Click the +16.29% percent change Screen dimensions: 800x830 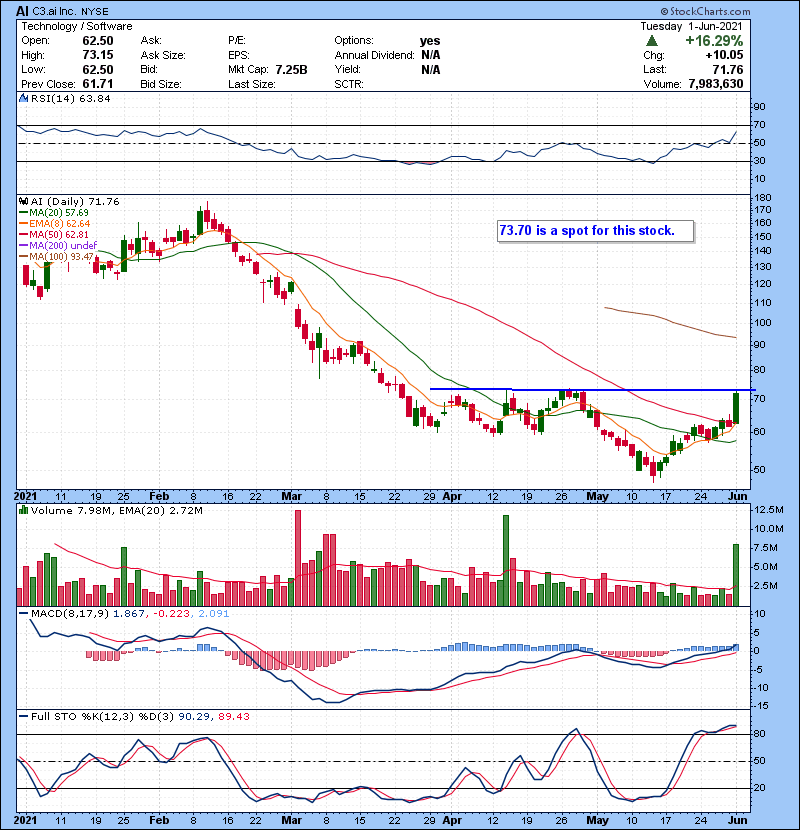(x=714, y=41)
